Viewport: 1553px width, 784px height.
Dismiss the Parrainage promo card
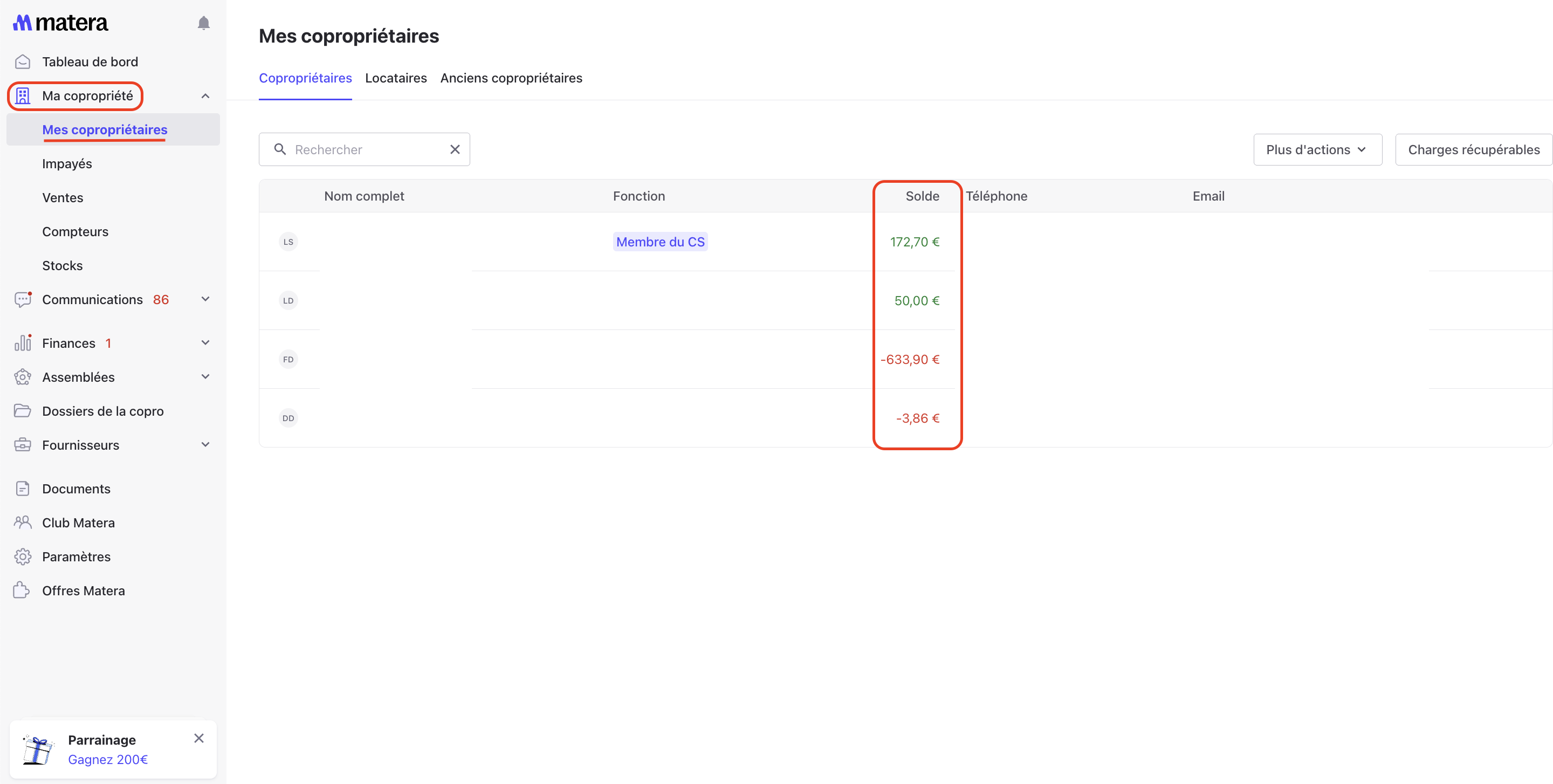click(x=199, y=738)
